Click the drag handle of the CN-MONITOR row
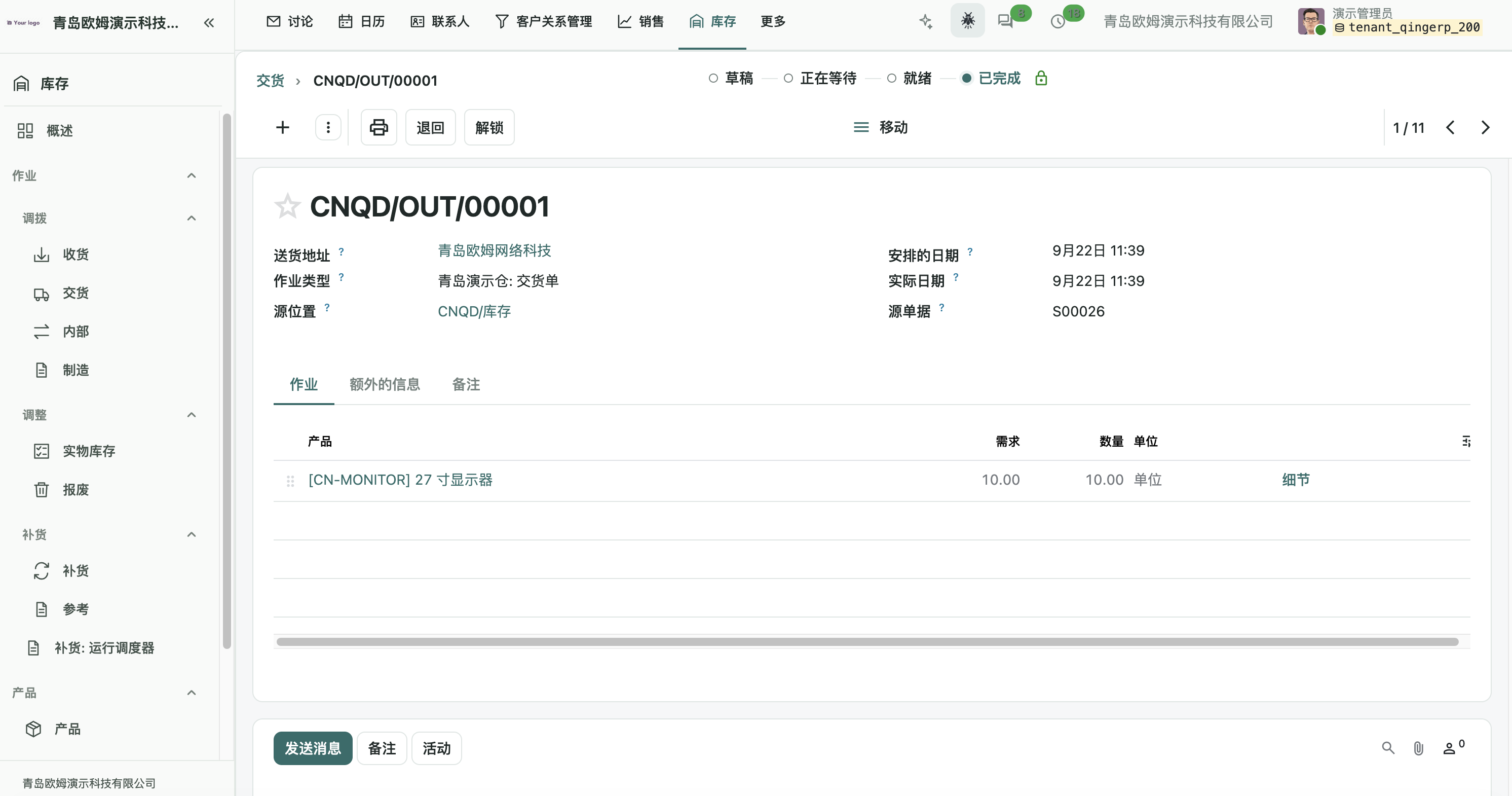This screenshot has height=796, width=1512. [290, 481]
